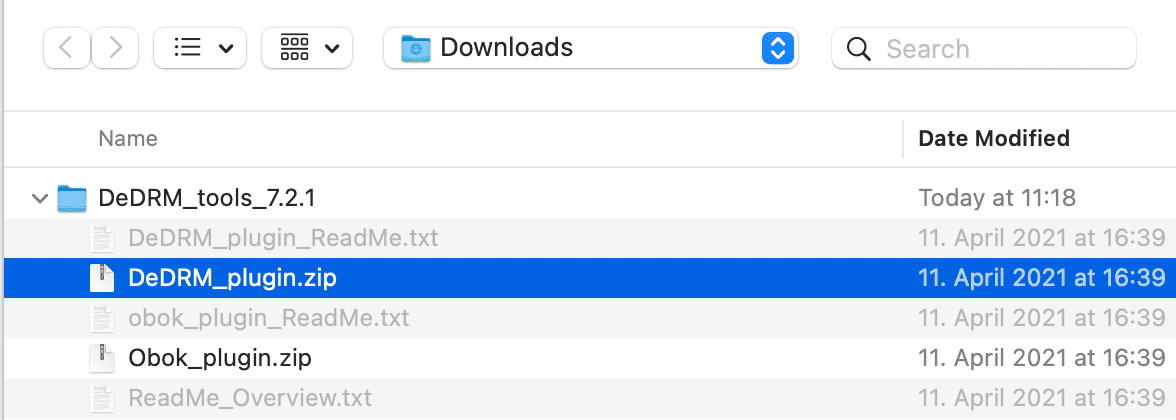Click the blue up-down arrows on Downloads popup

point(778,49)
